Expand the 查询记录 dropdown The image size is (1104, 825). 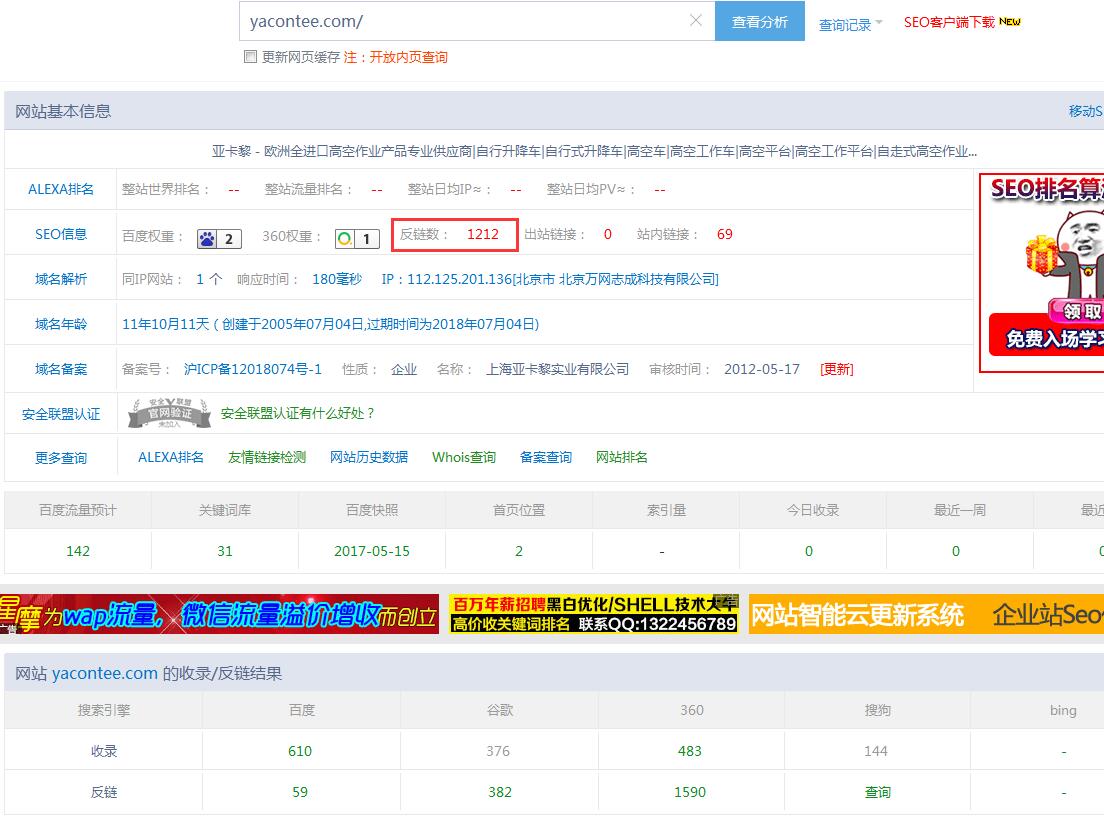coord(850,24)
